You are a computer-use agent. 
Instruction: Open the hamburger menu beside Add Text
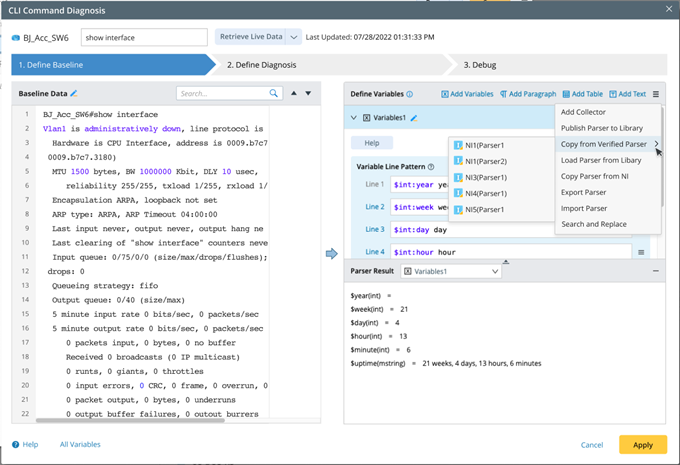[x=656, y=94]
